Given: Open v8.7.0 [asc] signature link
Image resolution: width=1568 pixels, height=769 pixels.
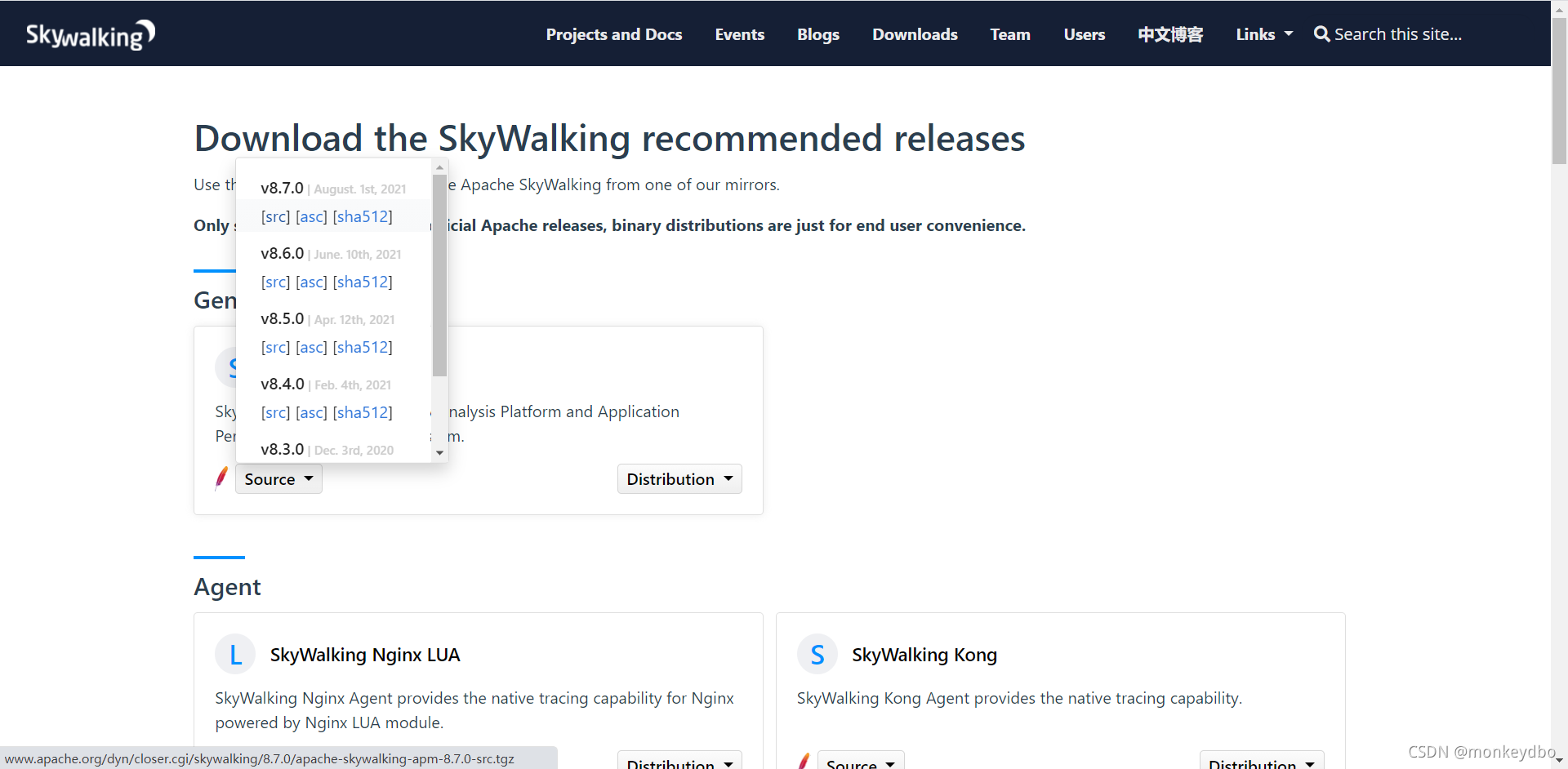Looking at the screenshot, I should (311, 216).
